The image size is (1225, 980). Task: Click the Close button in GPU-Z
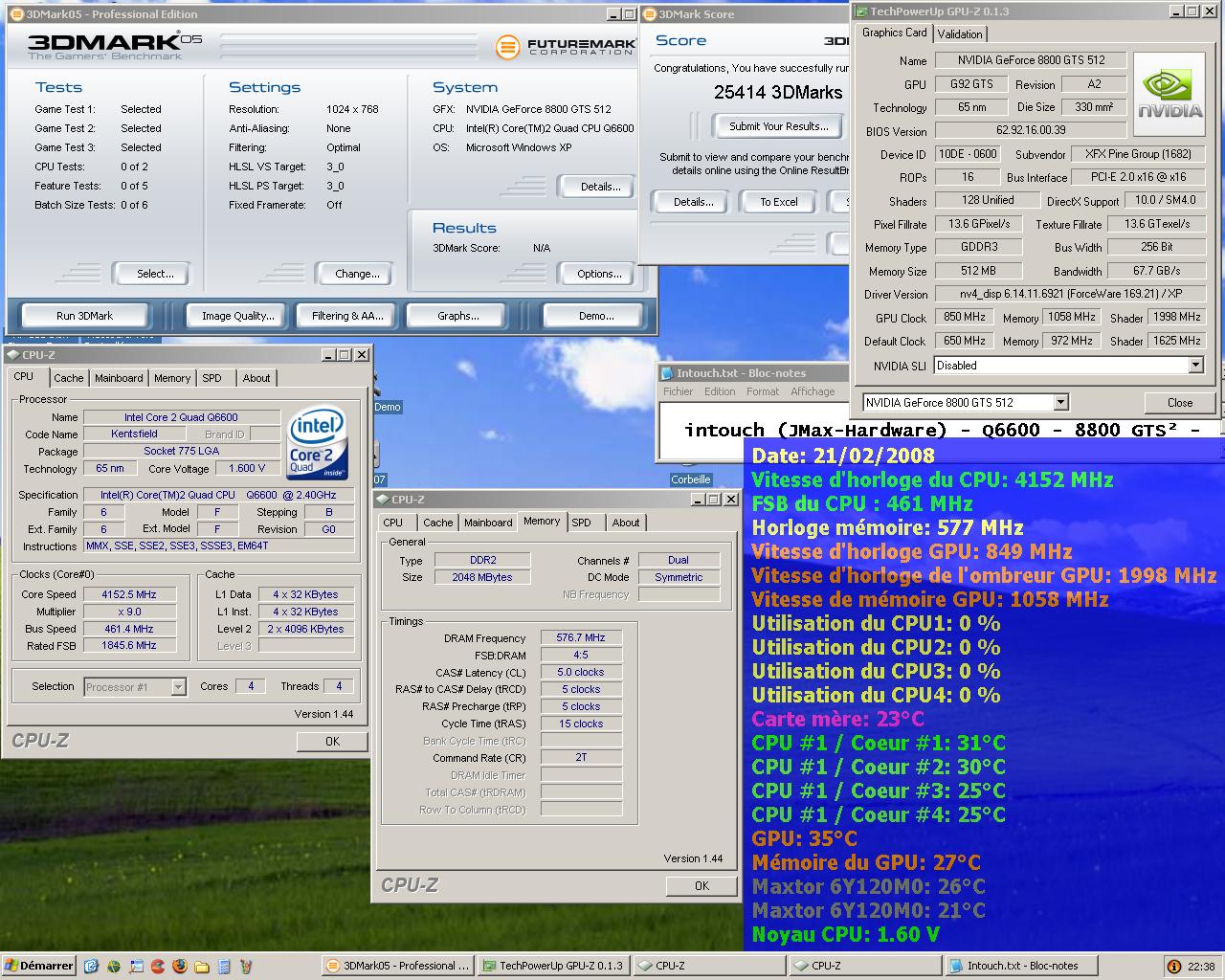coord(1179,403)
